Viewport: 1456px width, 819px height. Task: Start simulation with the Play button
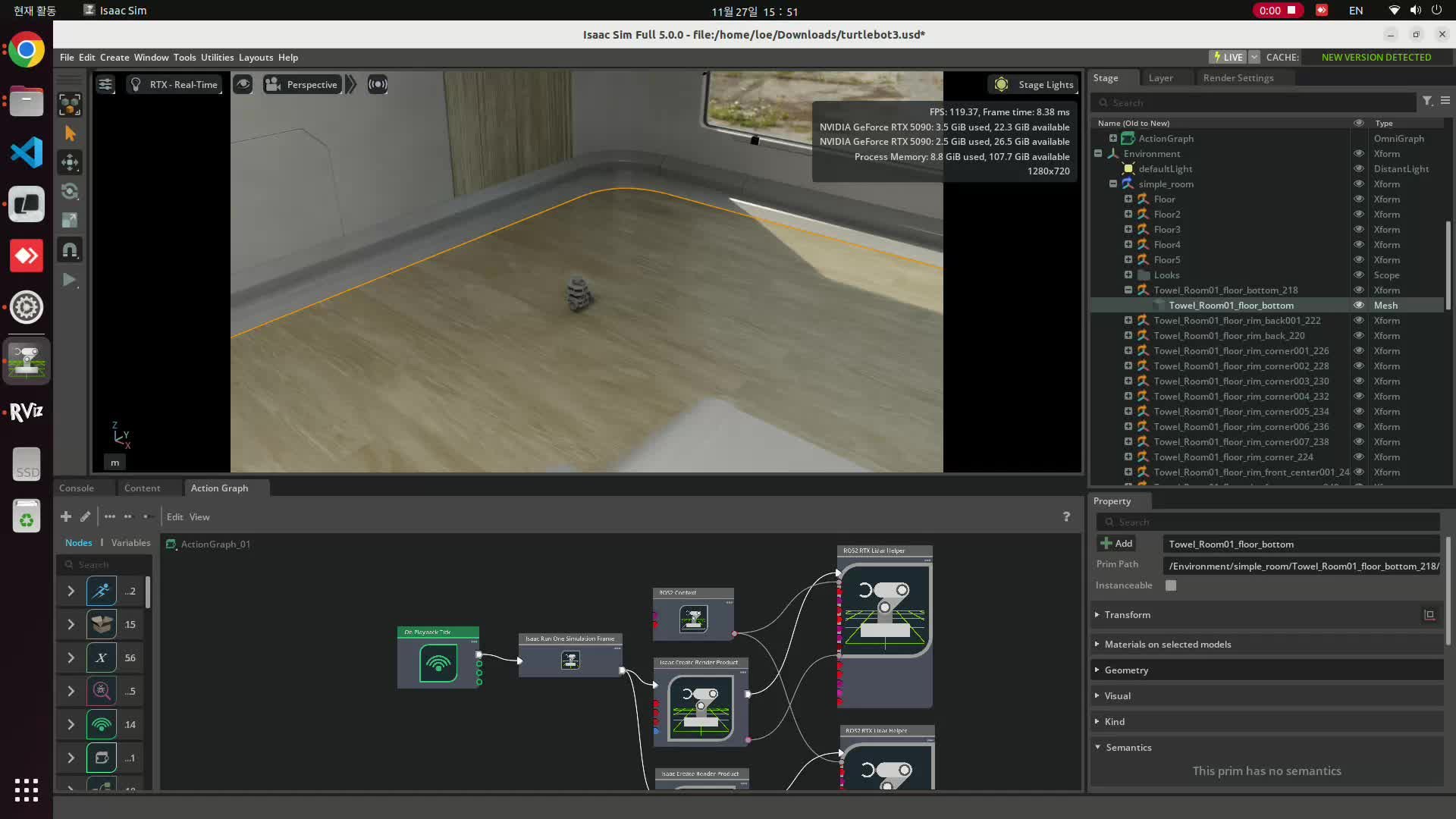70,280
